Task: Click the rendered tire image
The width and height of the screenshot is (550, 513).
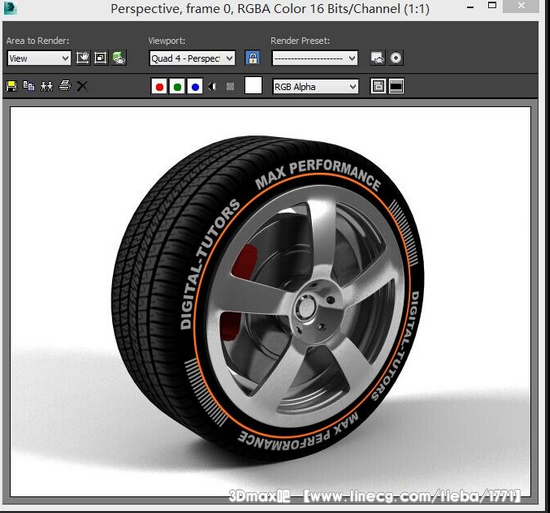Action: pyautogui.click(x=270, y=302)
